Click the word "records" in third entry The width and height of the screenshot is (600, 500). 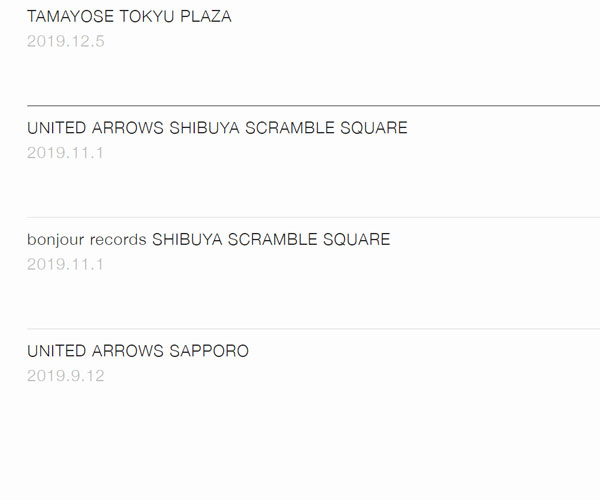[118, 240]
